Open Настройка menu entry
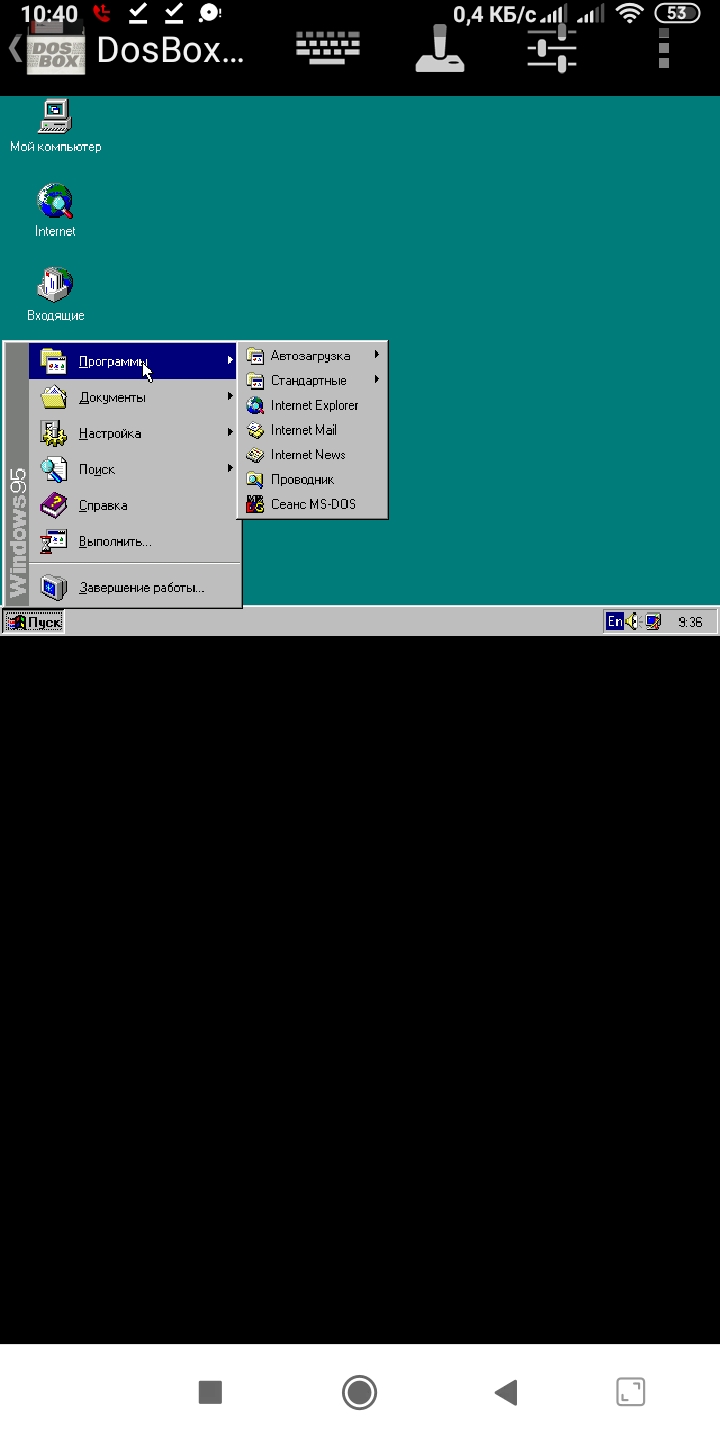 click(x=134, y=433)
